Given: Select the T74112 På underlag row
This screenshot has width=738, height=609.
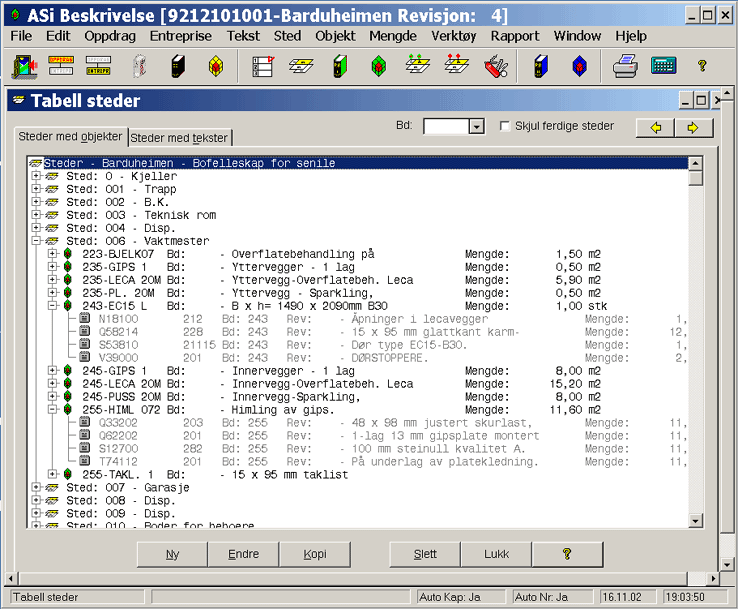Looking at the screenshot, I should (x=381, y=462).
